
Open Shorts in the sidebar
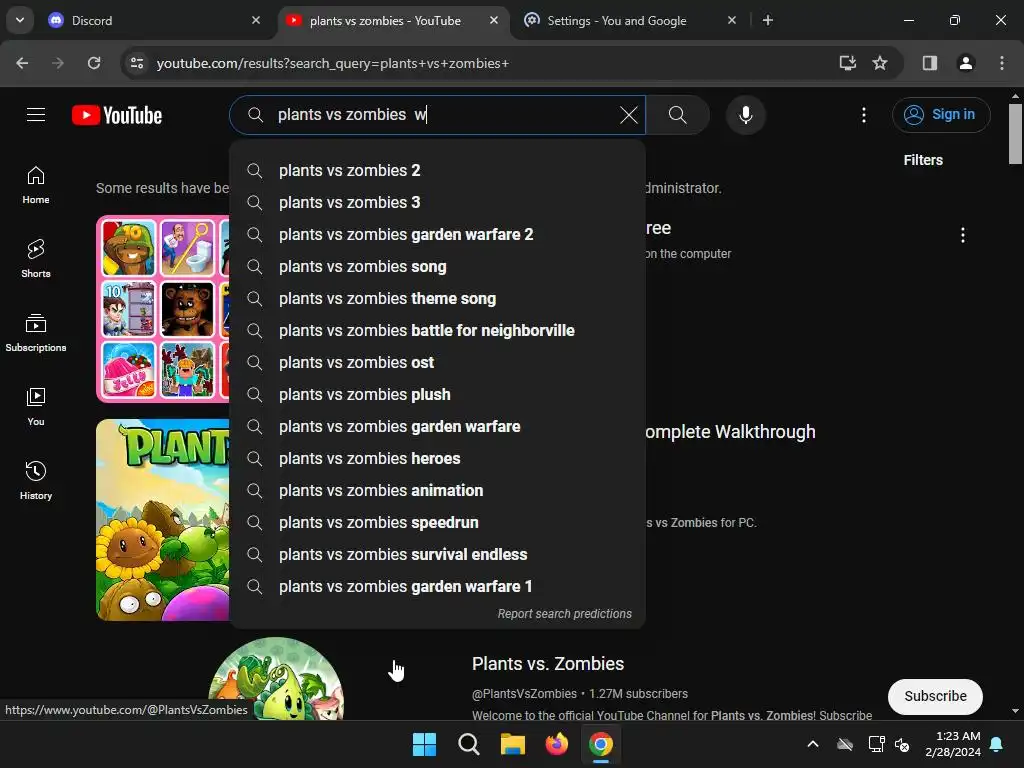(36, 259)
